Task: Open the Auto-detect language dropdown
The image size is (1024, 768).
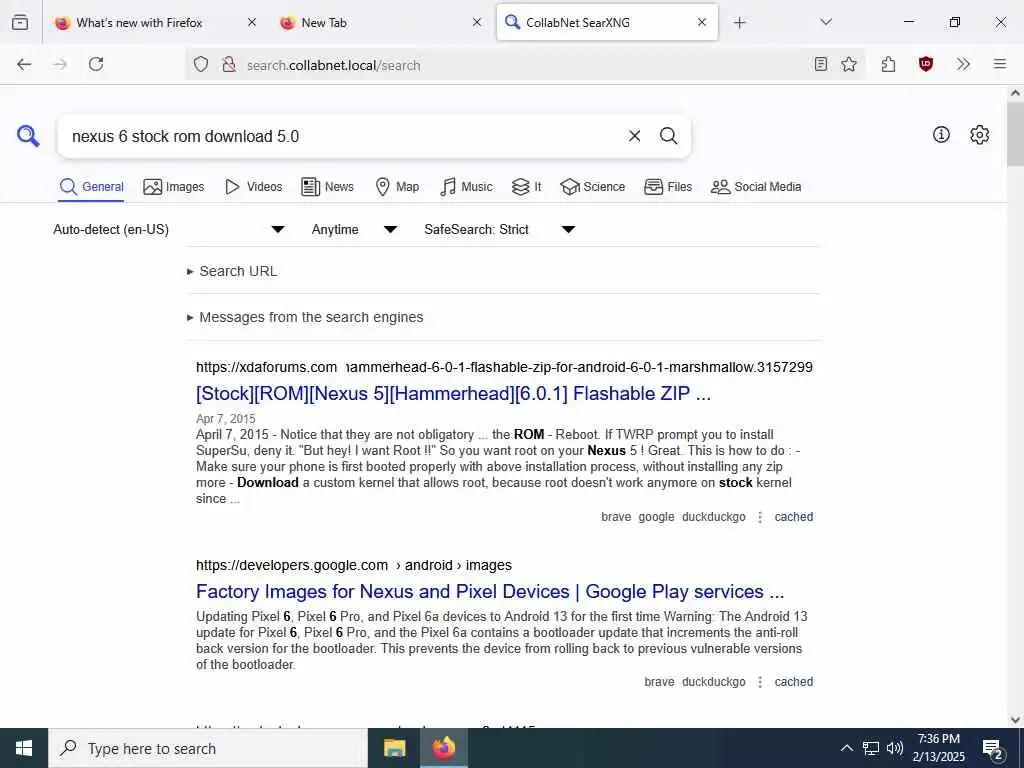Action: click(169, 229)
